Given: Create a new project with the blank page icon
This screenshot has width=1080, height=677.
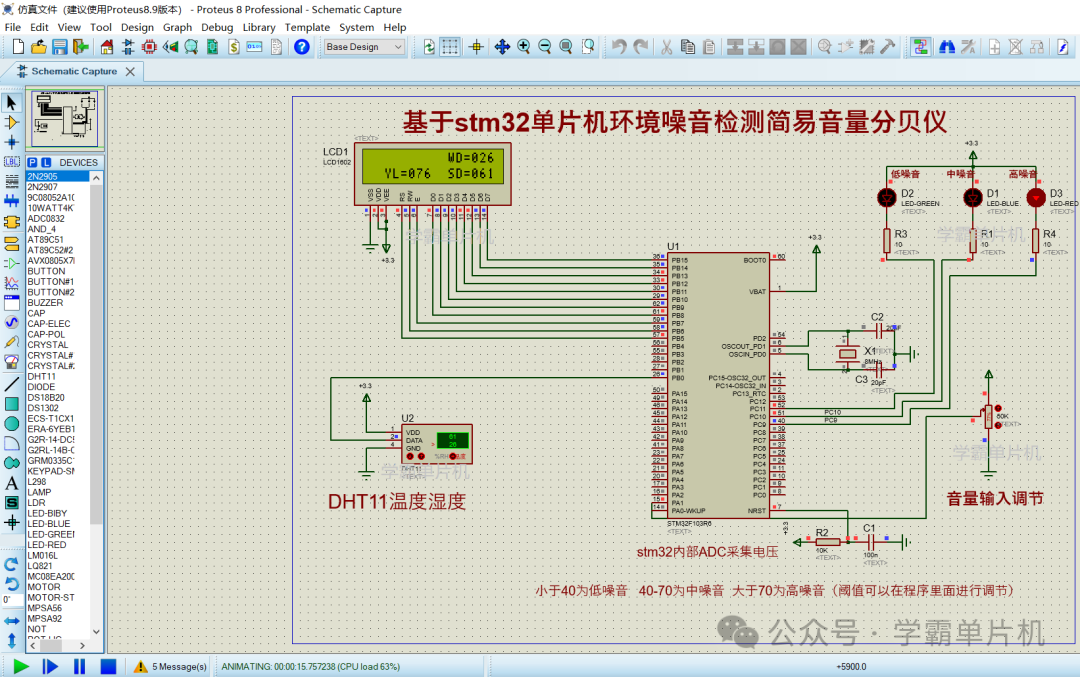Looking at the screenshot, I should [x=19, y=47].
